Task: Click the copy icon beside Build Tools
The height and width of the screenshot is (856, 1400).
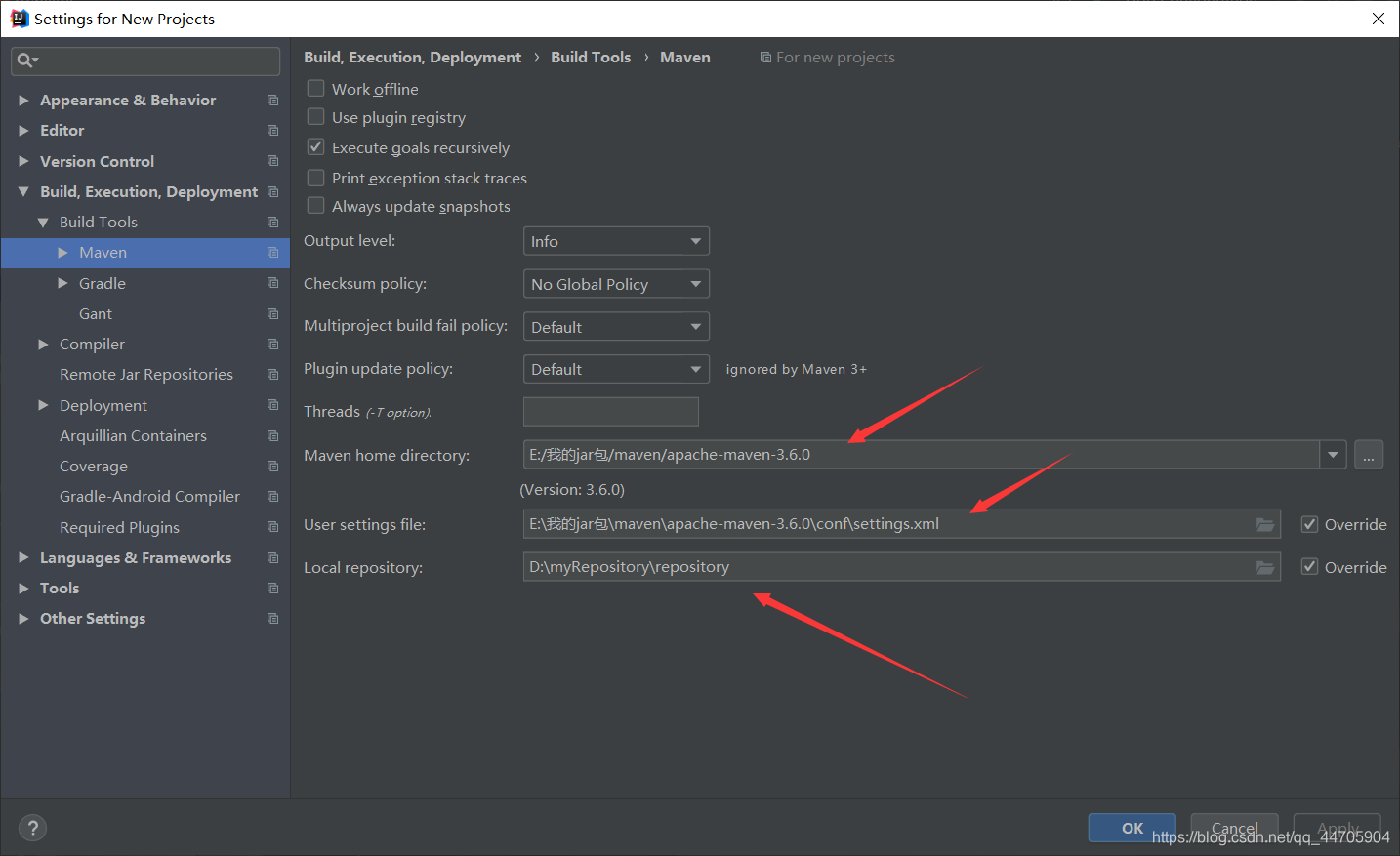Action: 272,223
